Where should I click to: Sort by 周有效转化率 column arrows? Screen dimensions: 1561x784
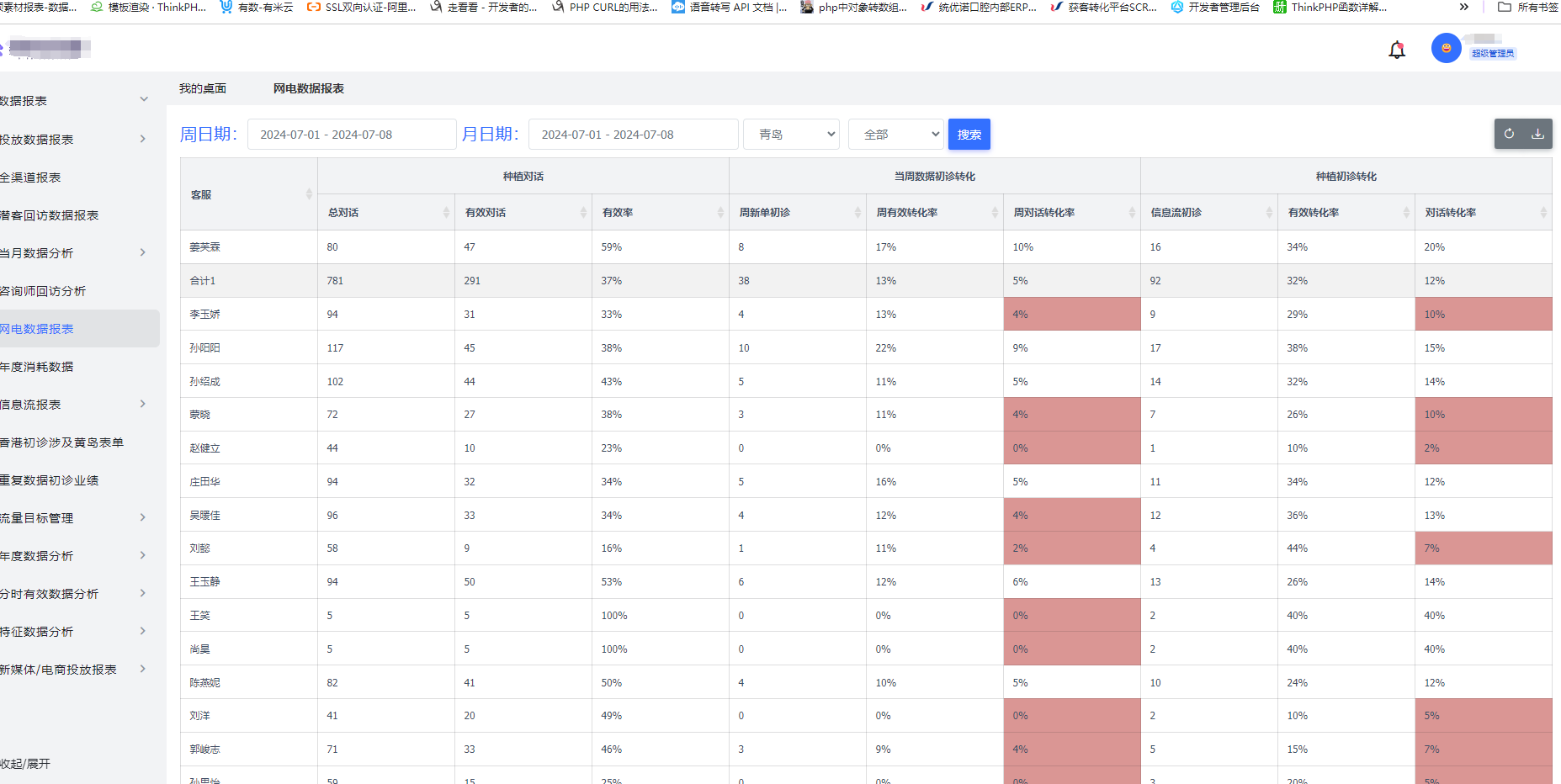pos(995,213)
